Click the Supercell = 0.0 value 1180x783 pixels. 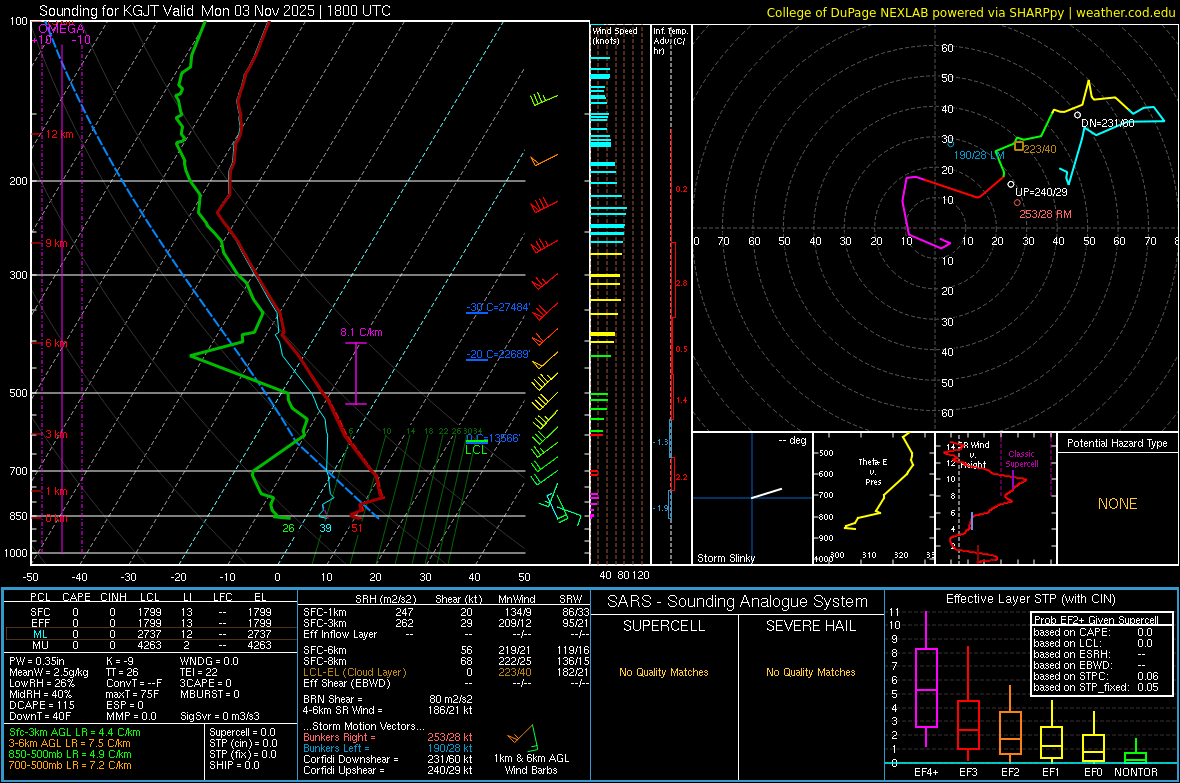[242, 732]
